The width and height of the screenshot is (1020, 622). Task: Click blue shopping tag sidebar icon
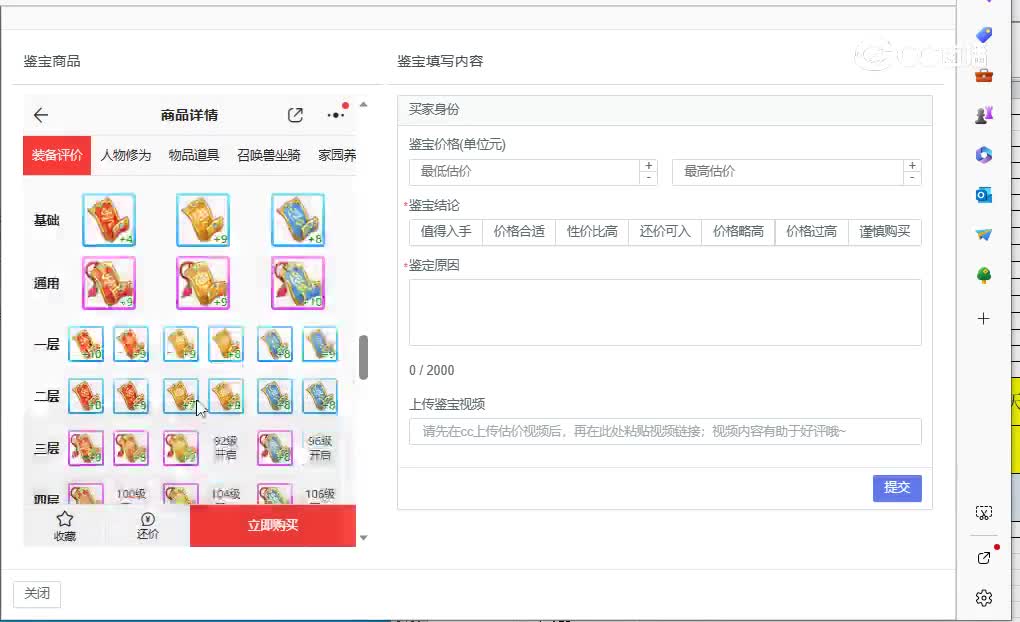[x=984, y=34]
